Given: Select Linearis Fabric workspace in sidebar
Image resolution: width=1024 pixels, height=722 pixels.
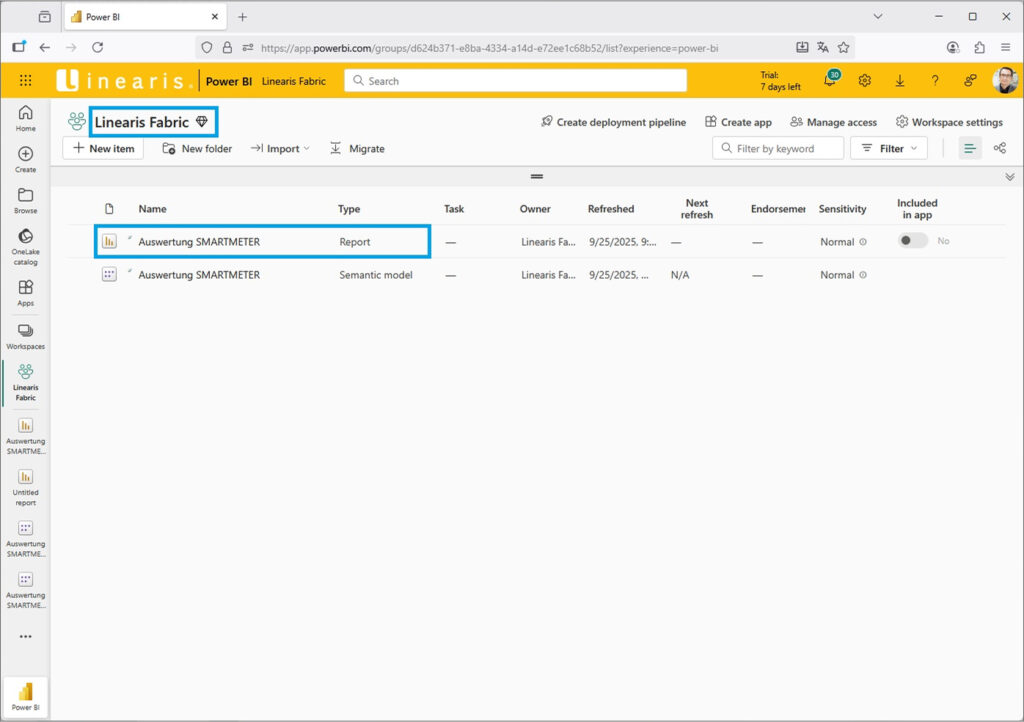Looking at the screenshot, I should click(25, 382).
